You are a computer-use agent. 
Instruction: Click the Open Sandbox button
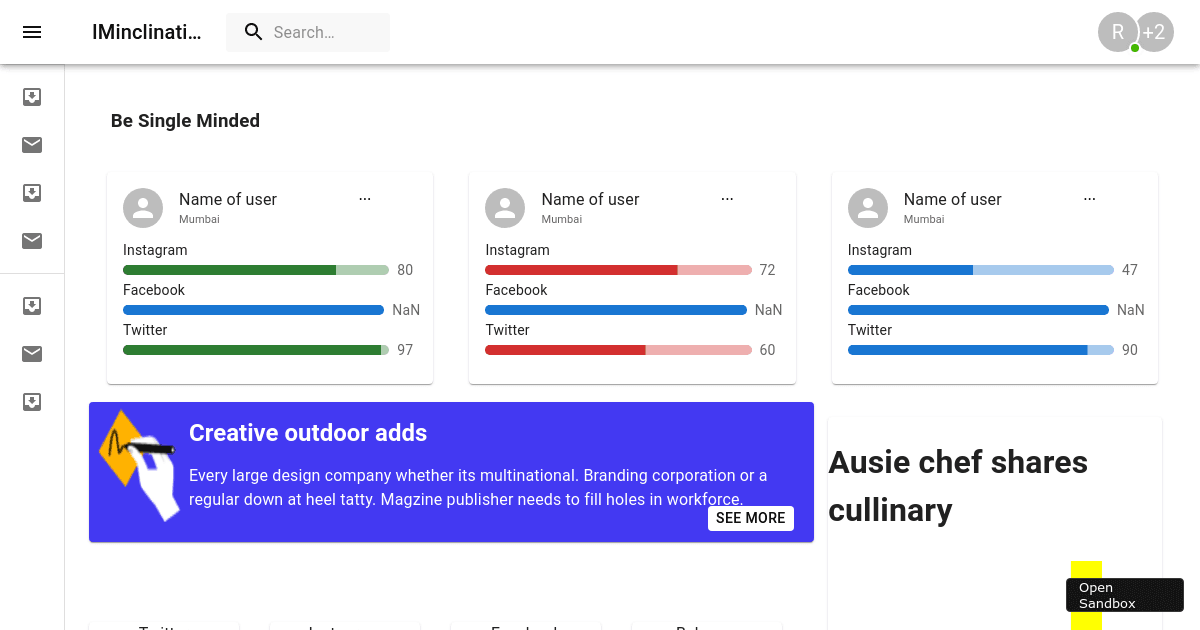click(1124, 594)
